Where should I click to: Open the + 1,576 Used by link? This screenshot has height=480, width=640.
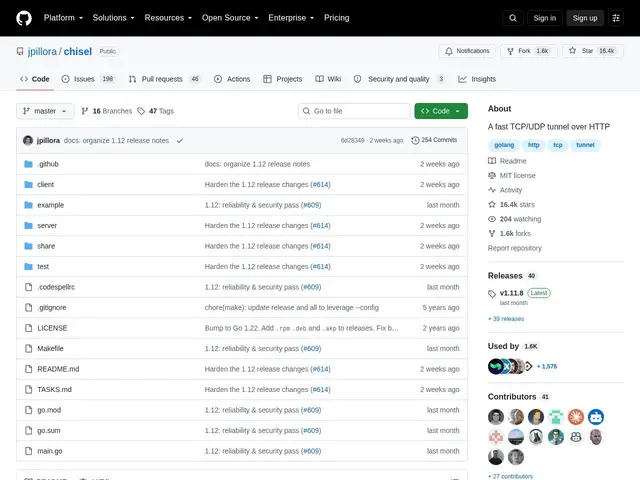click(547, 367)
